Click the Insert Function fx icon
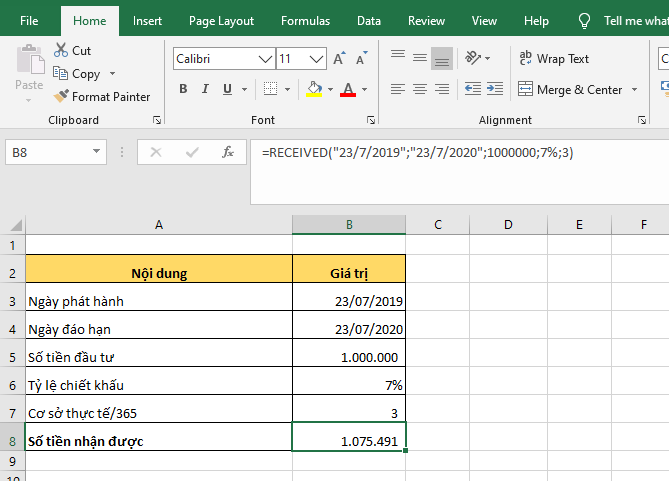Viewport: 669px width, 481px height. click(228, 152)
